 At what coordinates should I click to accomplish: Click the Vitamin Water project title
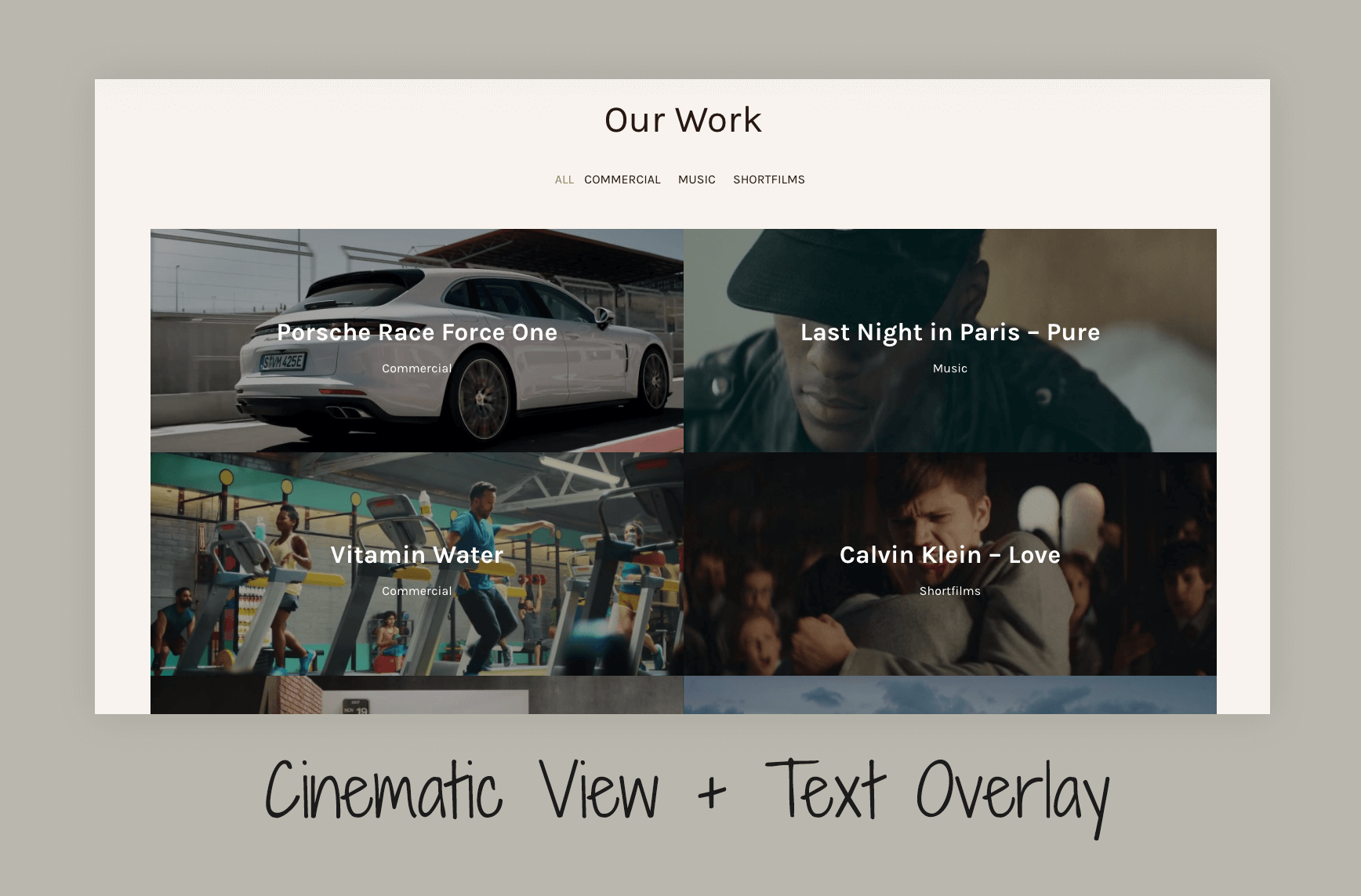point(416,555)
